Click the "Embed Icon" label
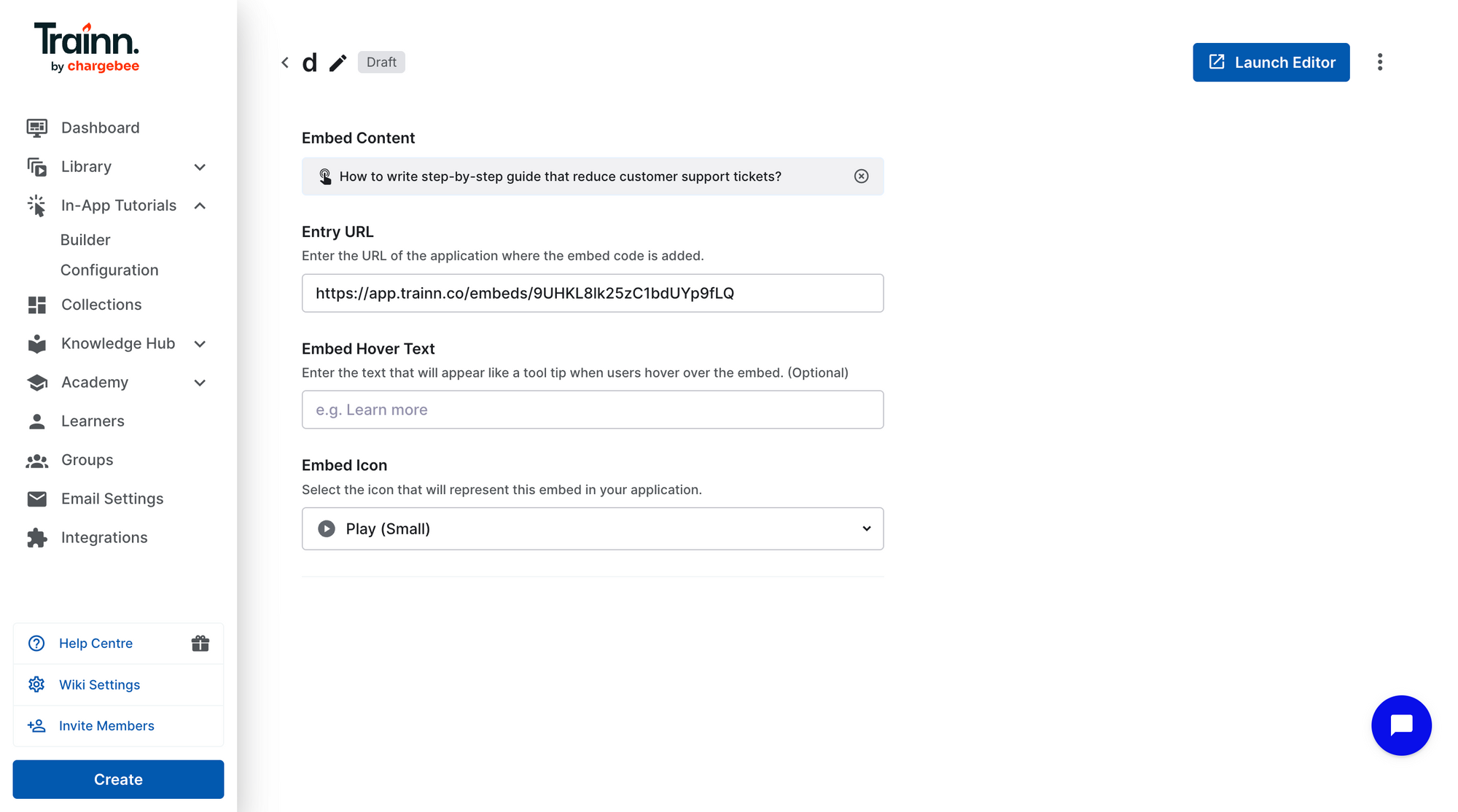The image size is (1458, 812). point(344,465)
